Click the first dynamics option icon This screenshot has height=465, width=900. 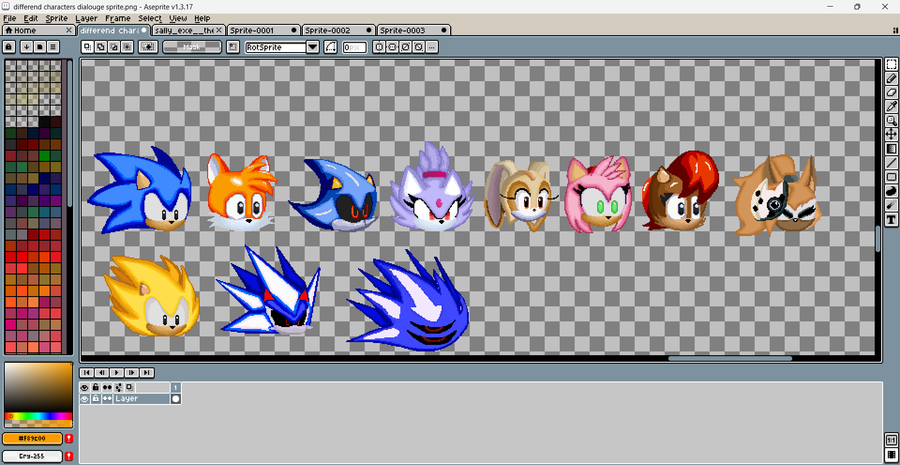(x=379, y=47)
